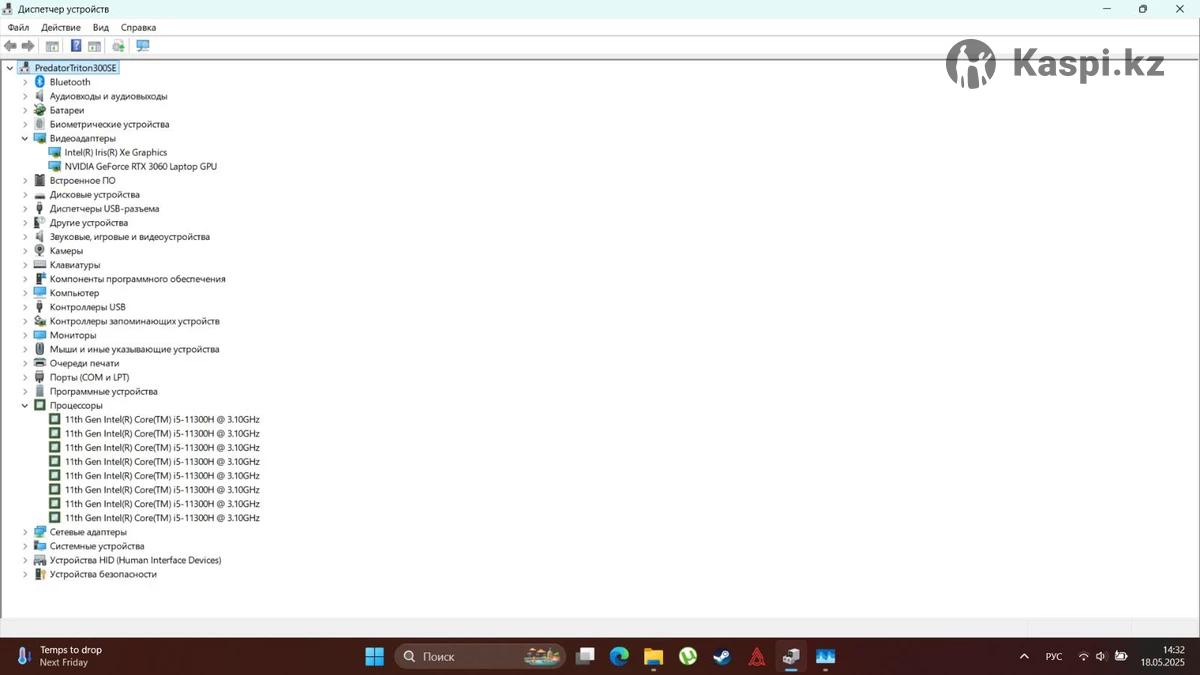Expand the Встроенное ПО category
Screen dimensions: 1200x675
pyautogui.click(x=25, y=181)
